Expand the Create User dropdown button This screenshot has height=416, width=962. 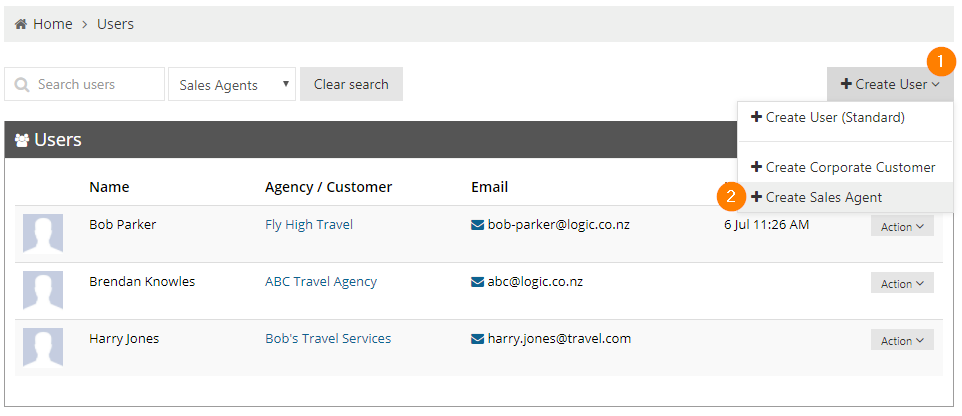click(x=890, y=84)
